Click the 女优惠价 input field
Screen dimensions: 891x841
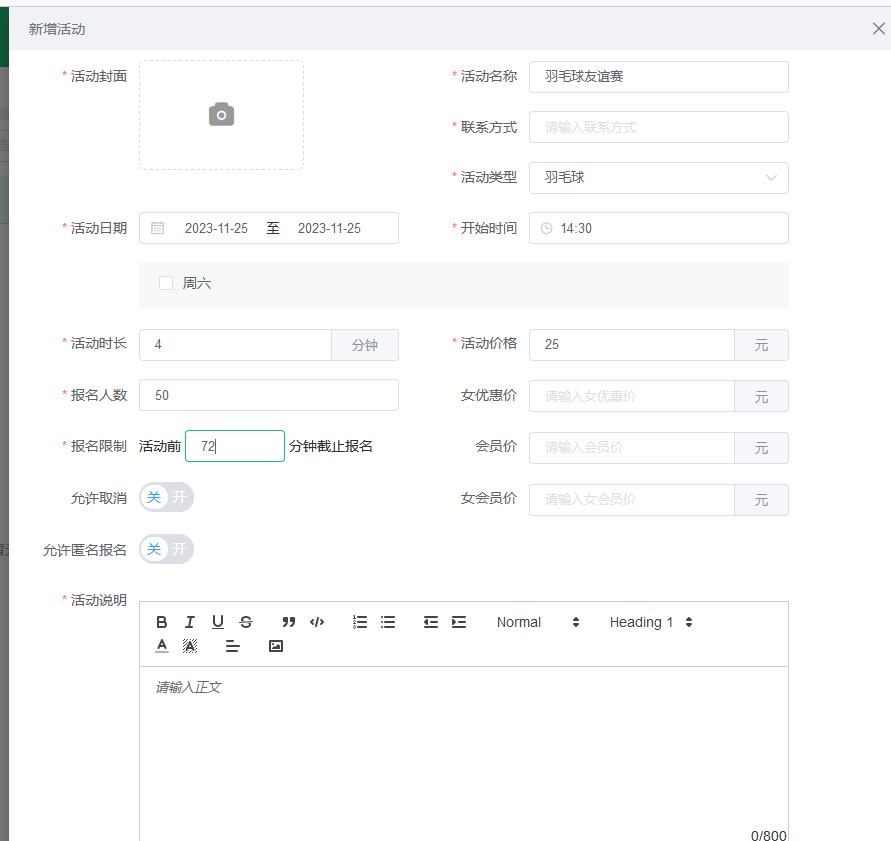[632, 396]
